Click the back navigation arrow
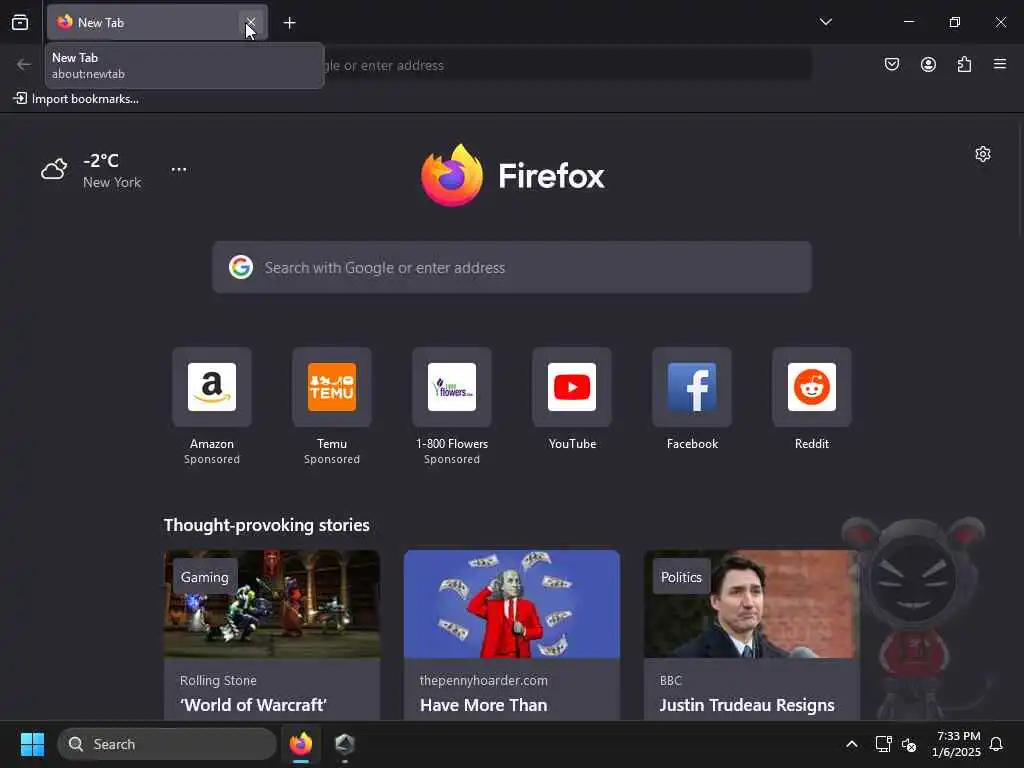Screen dimensions: 1024x768 tap(24, 65)
